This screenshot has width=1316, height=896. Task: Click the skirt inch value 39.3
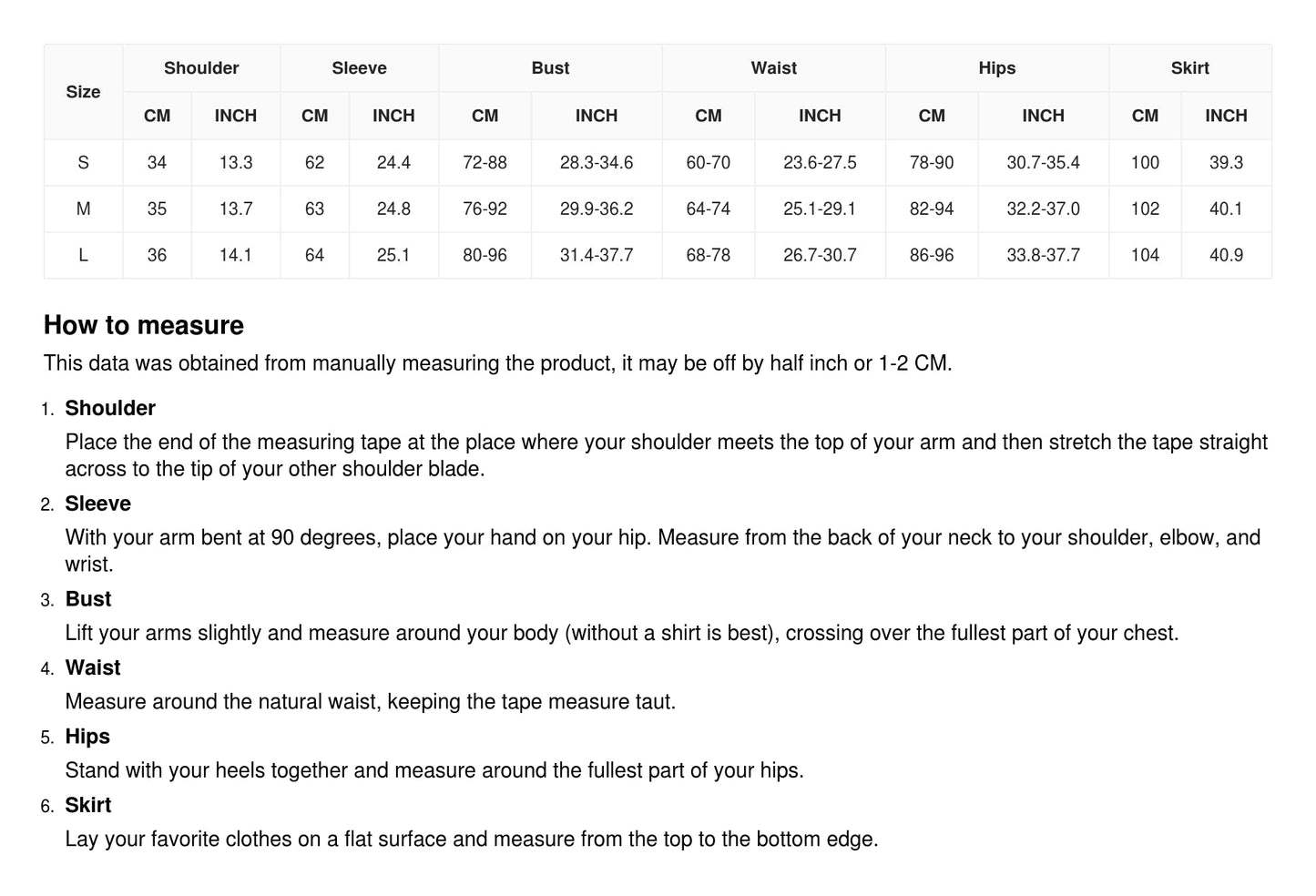click(x=1226, y=163)
